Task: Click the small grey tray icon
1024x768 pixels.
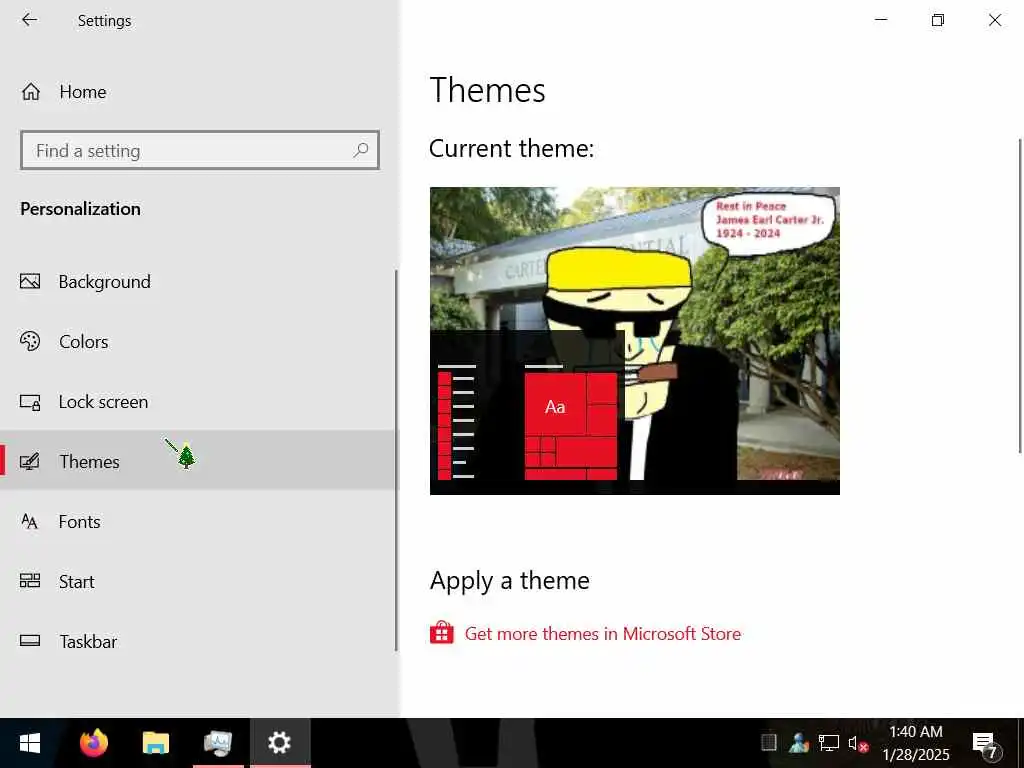Action: [769, 743]
